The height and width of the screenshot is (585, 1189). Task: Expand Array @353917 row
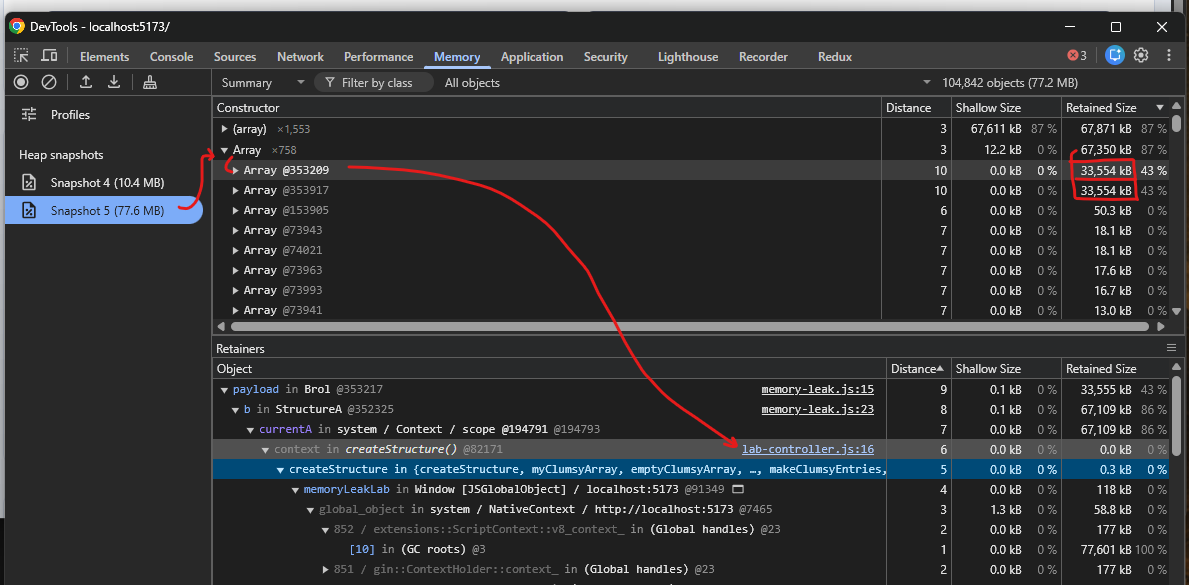236,190
